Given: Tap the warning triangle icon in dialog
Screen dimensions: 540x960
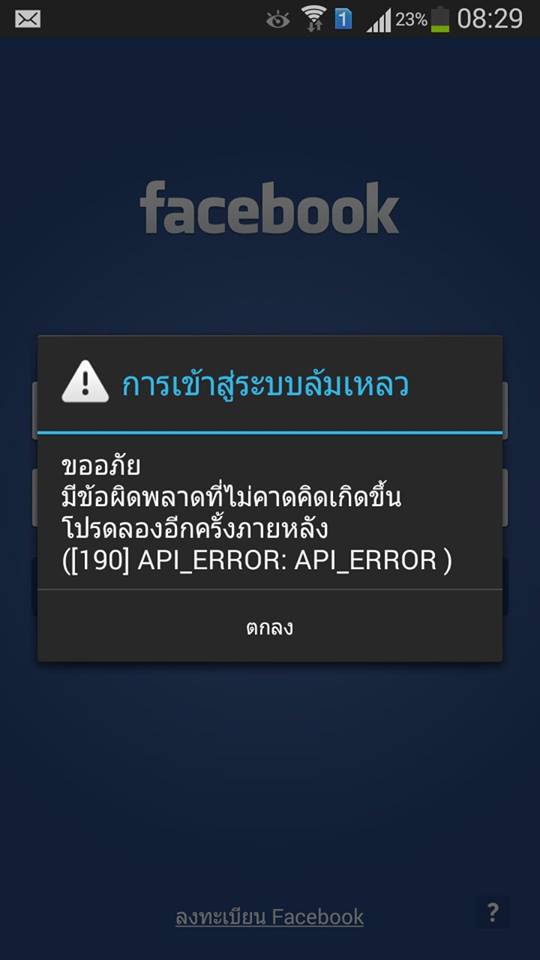Looking at the screenshot, I should coord(85,381).
